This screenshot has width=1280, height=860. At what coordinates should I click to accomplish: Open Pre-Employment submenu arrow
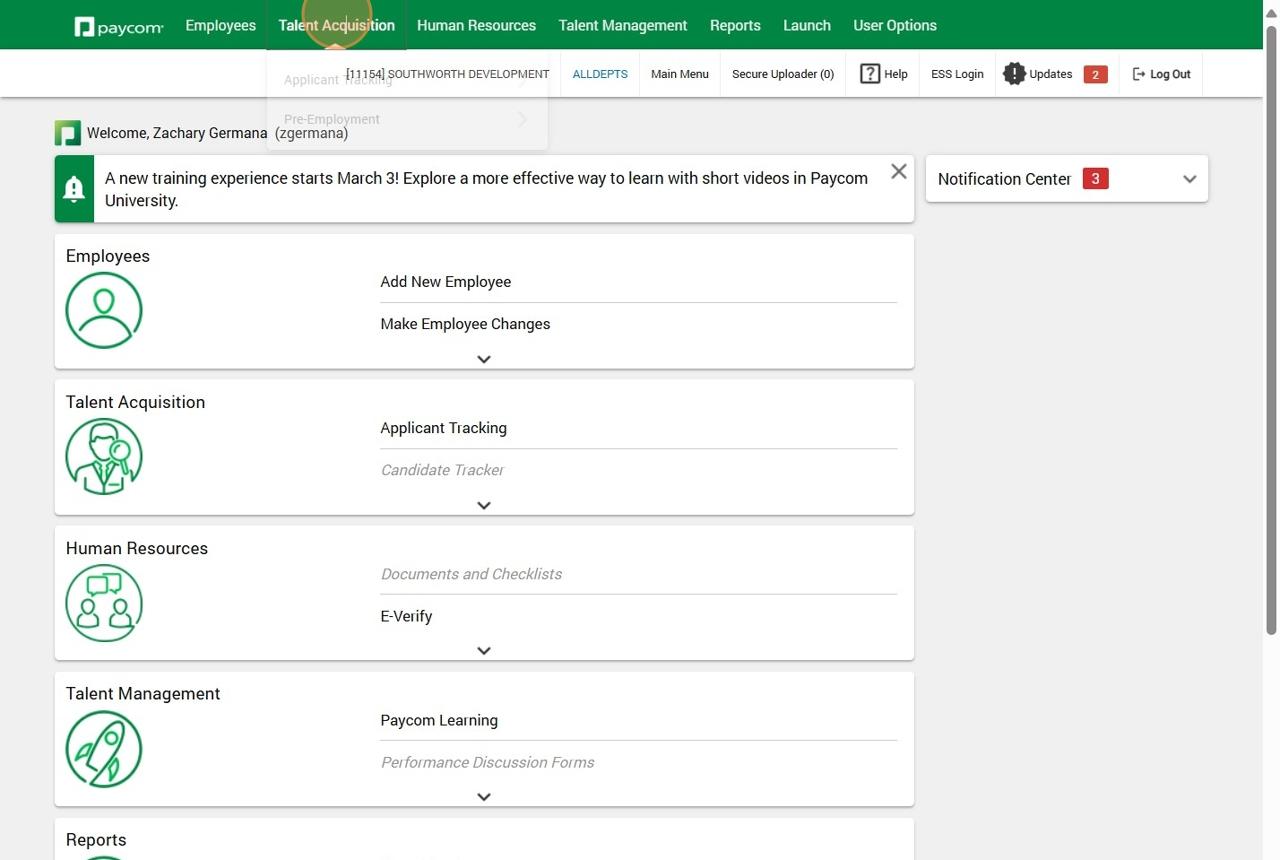tap(523, 120)
